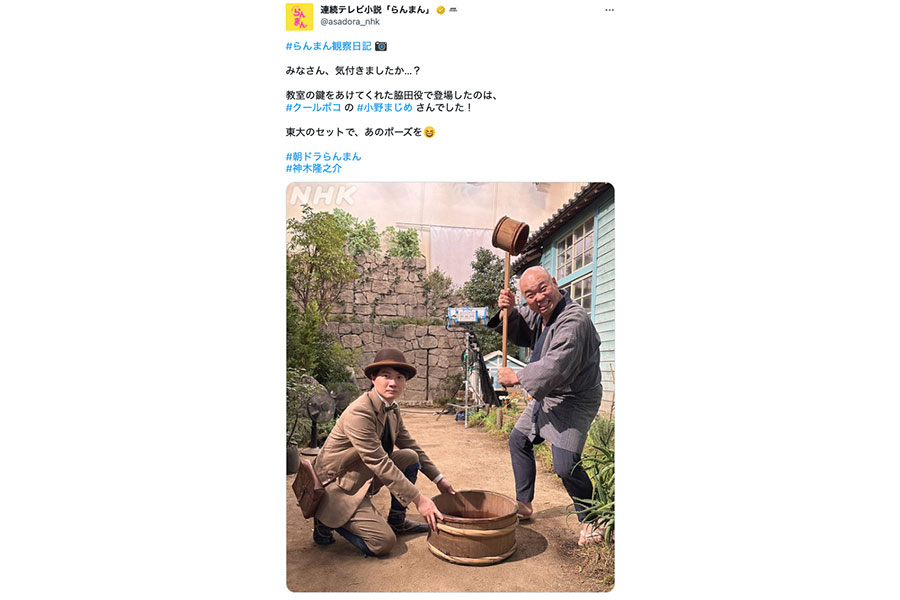Open the @asadora_nhk handle link

coord(350,22)
